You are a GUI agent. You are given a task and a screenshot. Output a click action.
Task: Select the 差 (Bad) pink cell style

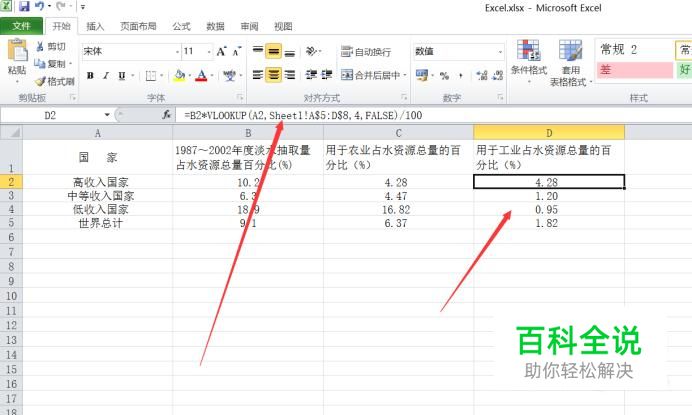(x=635, y=69)
